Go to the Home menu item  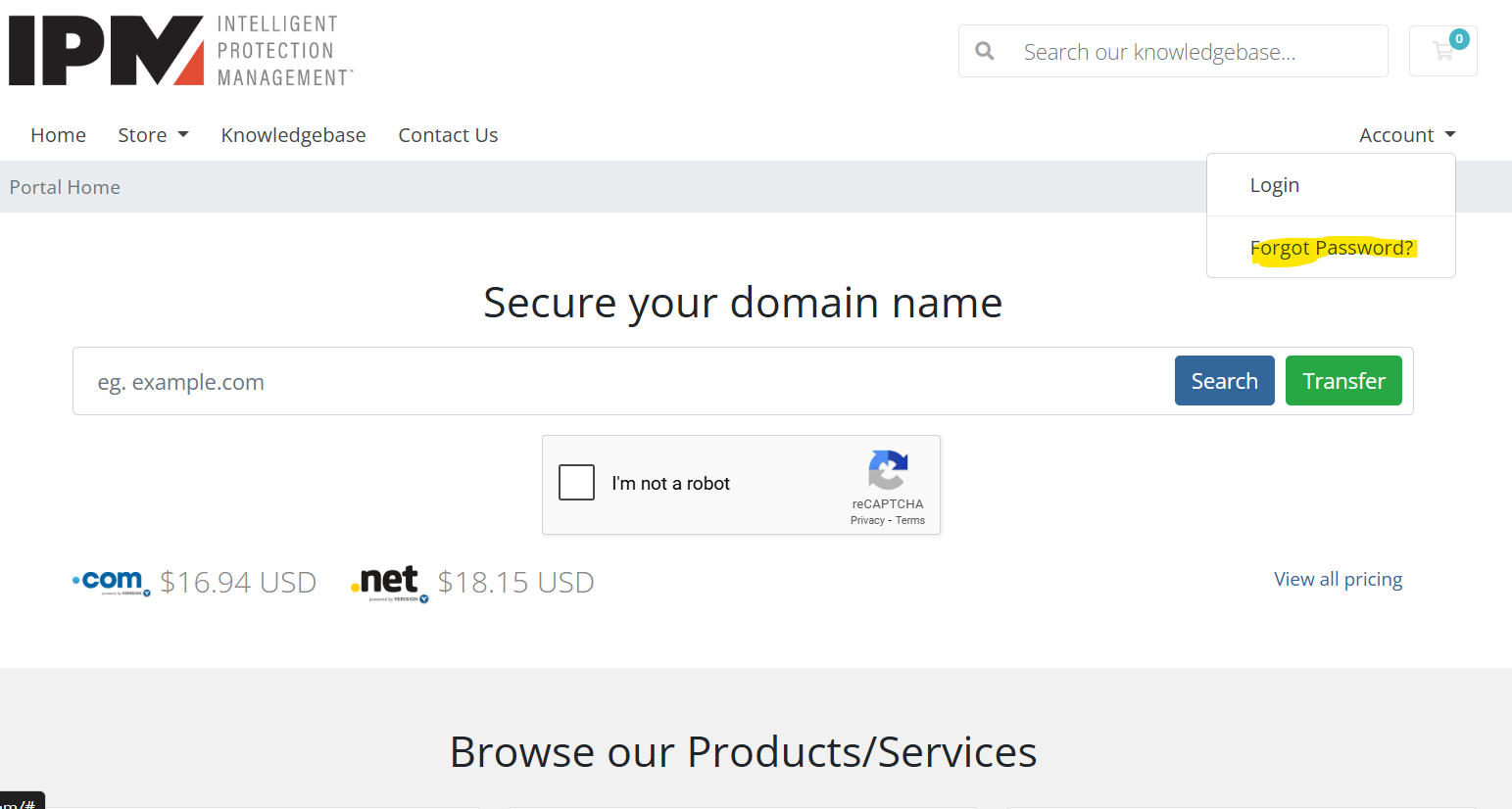tap(58, 135)
